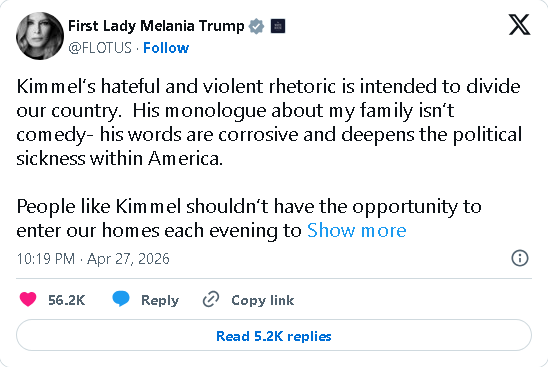Open the X logo link

pyautogui.click(x=519, y=25)
